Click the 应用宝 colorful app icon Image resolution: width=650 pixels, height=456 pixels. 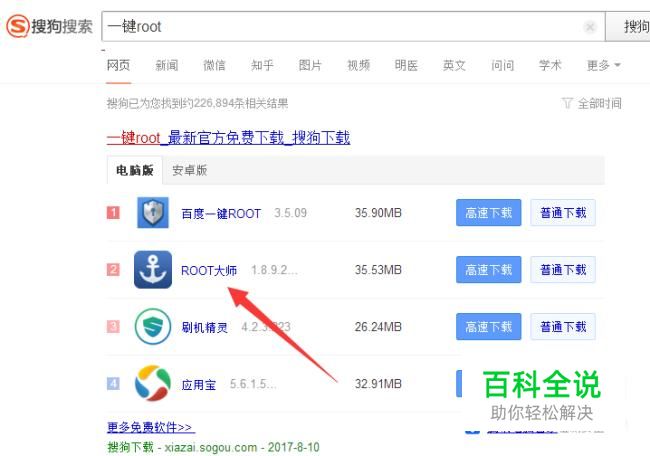(x=153, y=383)
